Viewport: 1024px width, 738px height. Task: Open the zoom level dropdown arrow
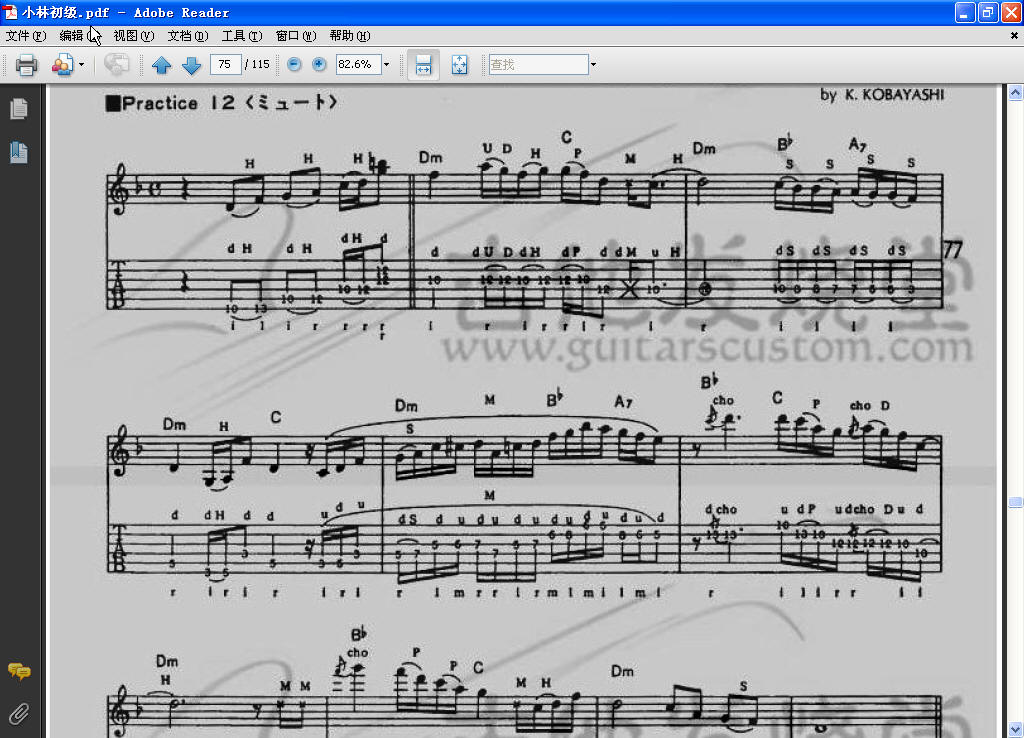tap(387, 64)
